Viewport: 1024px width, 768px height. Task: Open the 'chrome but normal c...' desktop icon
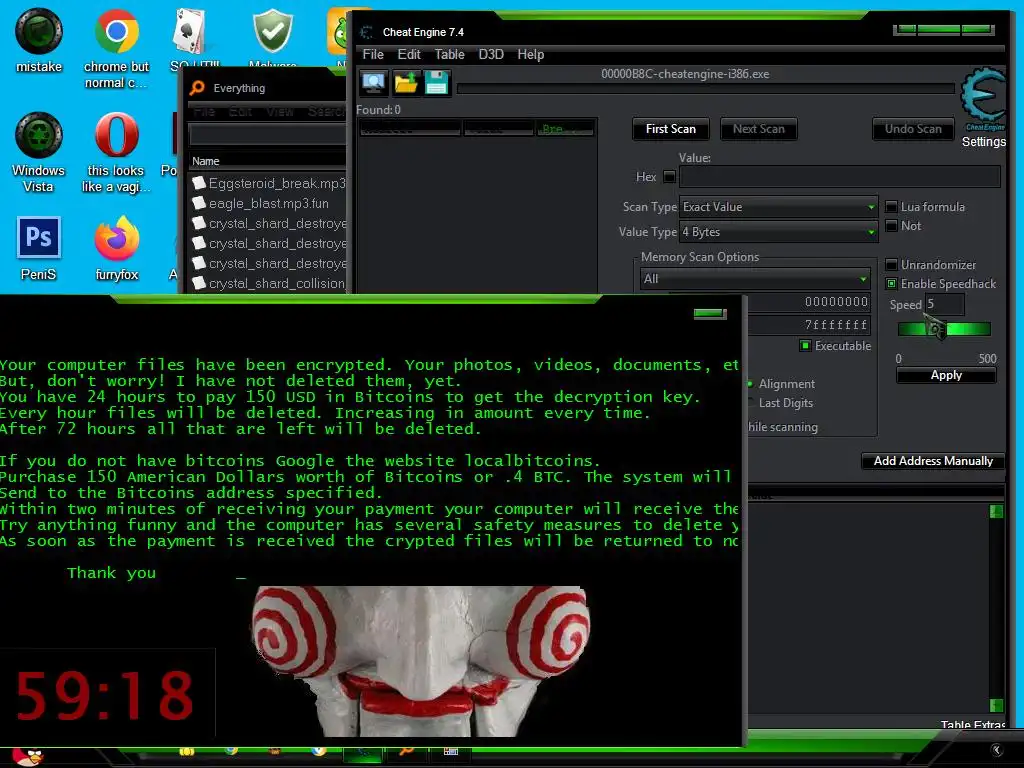116,49
